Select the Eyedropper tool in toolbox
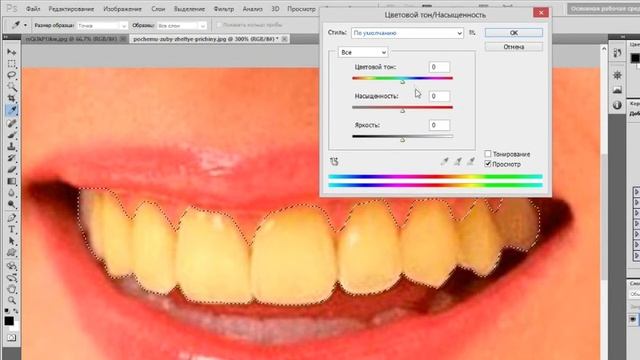This screenshot has width=640, height=360. 11,110
